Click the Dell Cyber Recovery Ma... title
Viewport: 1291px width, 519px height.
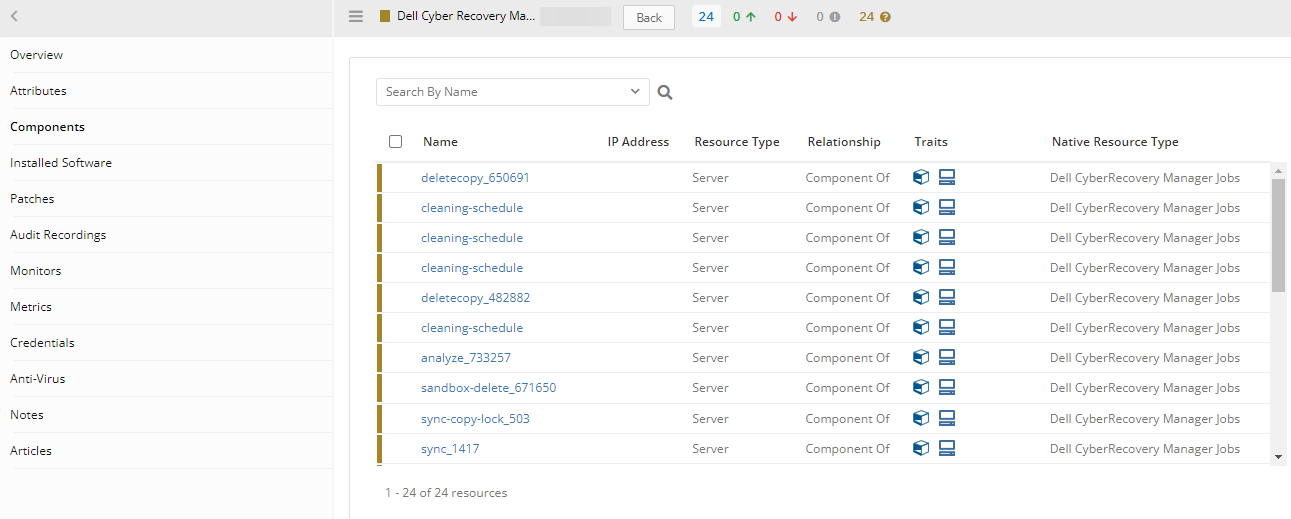point(466,17)
